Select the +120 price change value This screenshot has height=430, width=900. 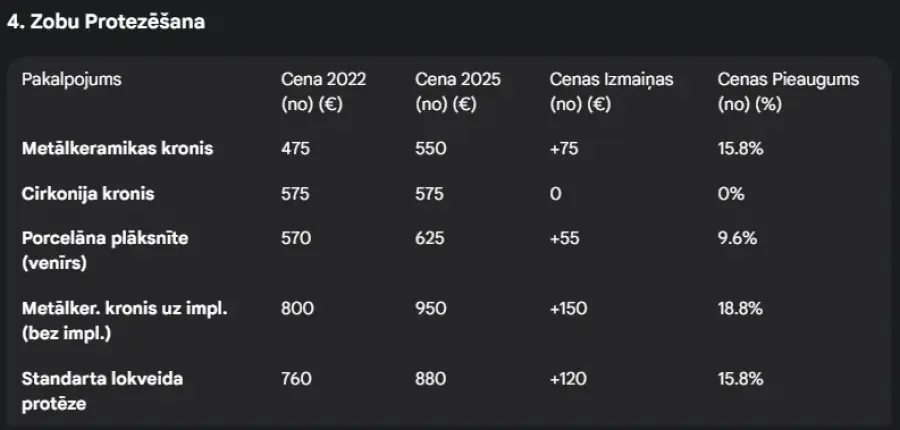[569, 379]
